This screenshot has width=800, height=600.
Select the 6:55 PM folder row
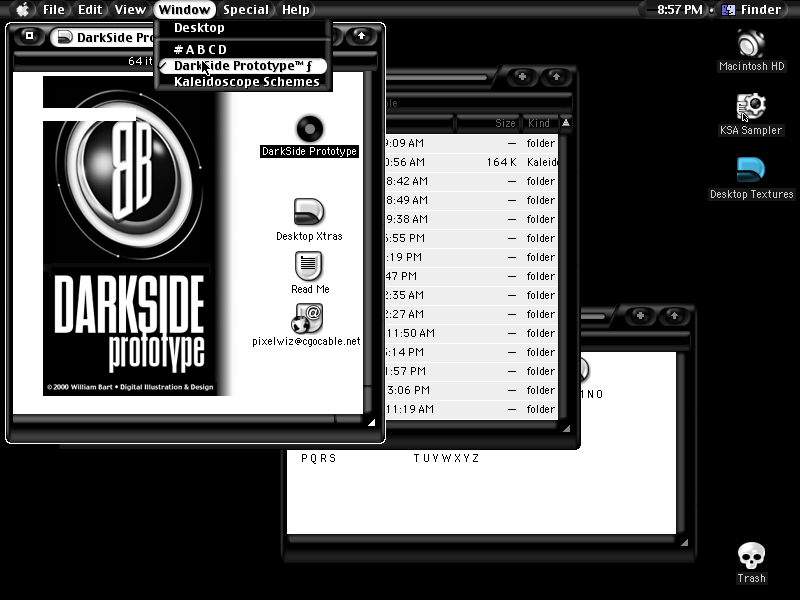coord(471,238)
